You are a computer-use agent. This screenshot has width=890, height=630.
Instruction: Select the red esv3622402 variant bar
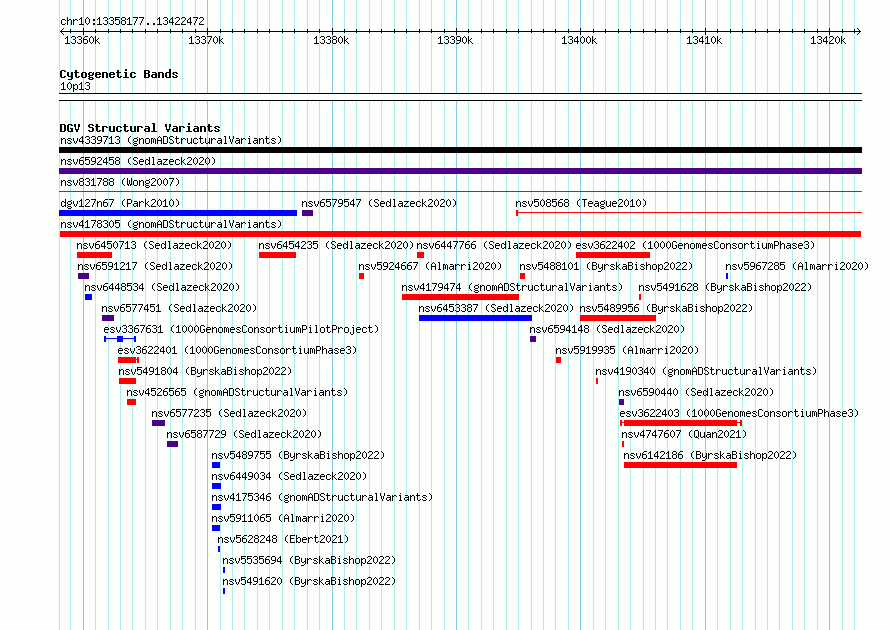click(x=613, y=255)
